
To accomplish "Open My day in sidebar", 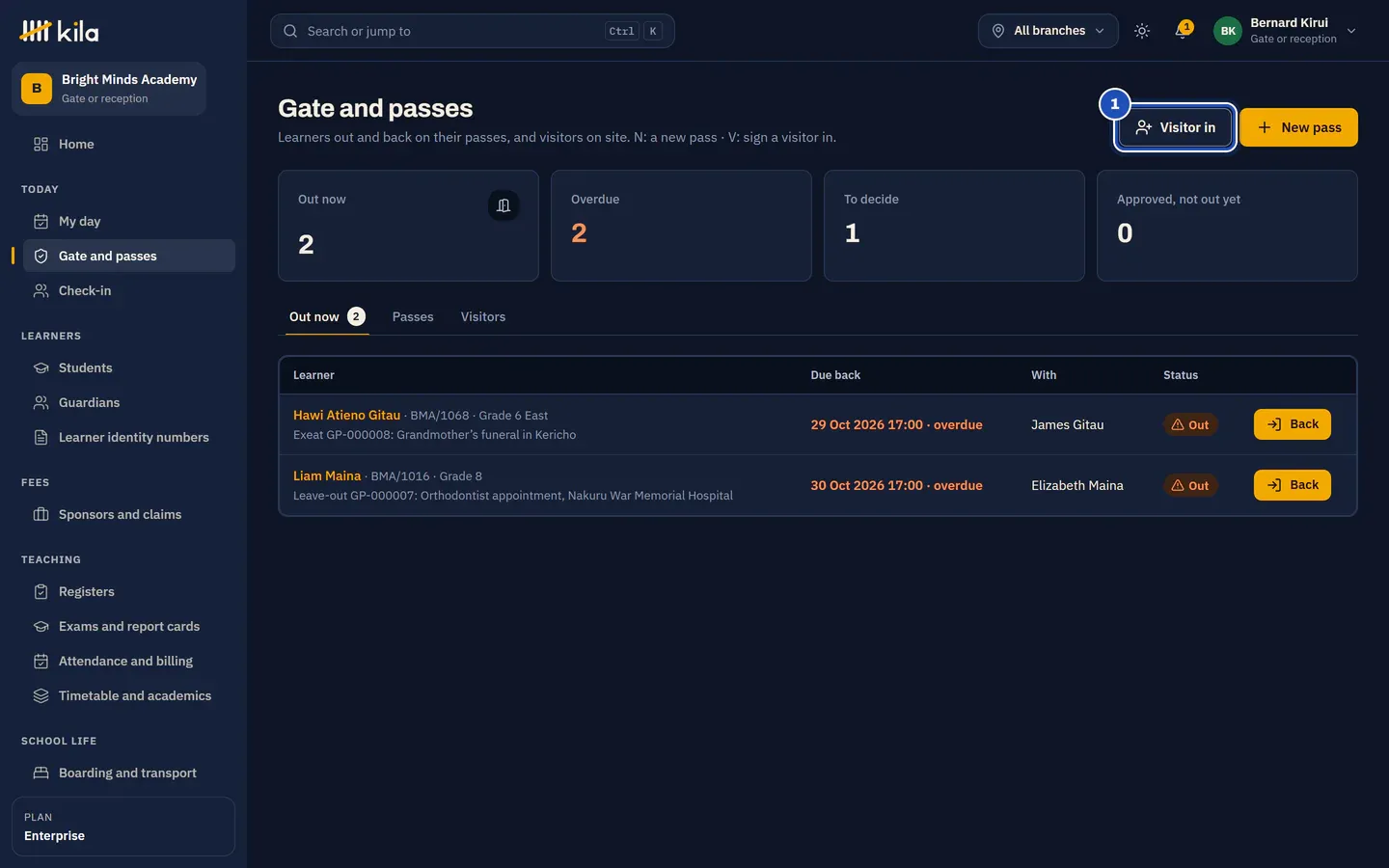I will [129, 221].
